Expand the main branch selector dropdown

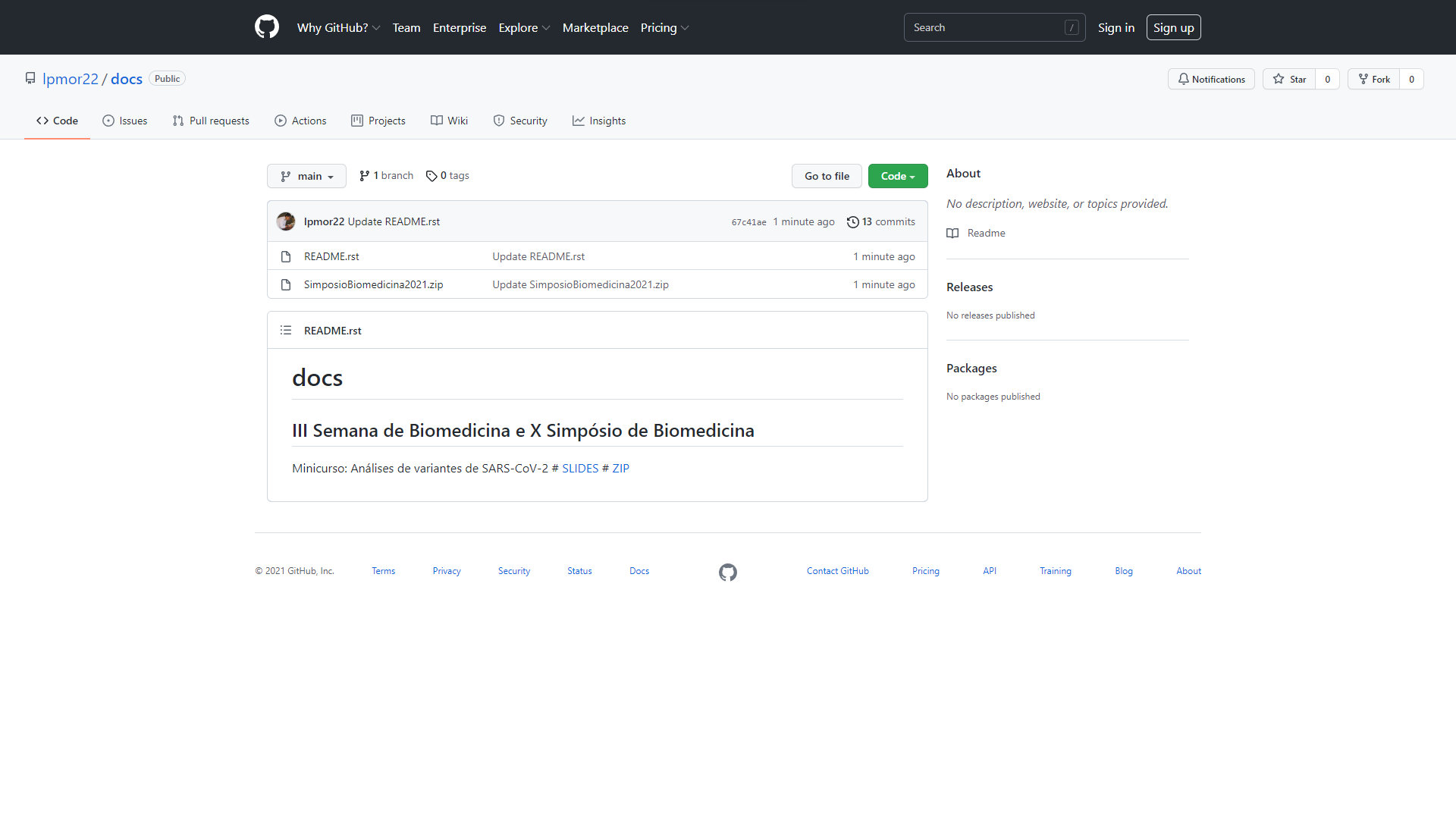click(306, 176)
